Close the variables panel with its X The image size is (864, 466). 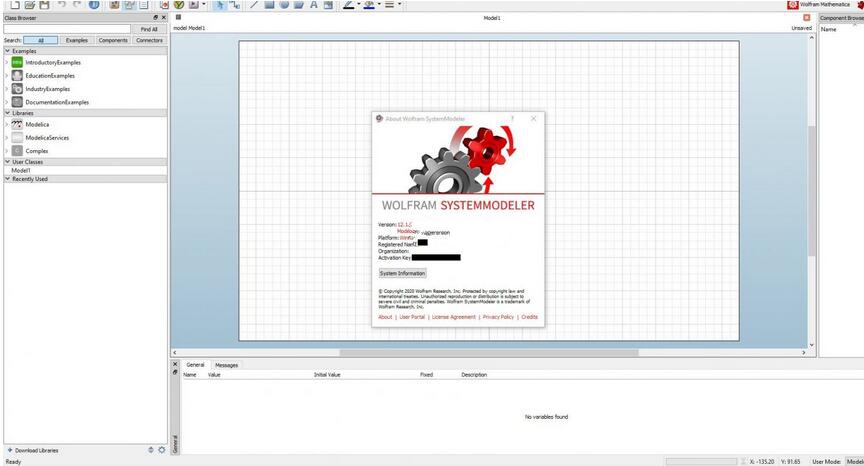click(175, 364)
